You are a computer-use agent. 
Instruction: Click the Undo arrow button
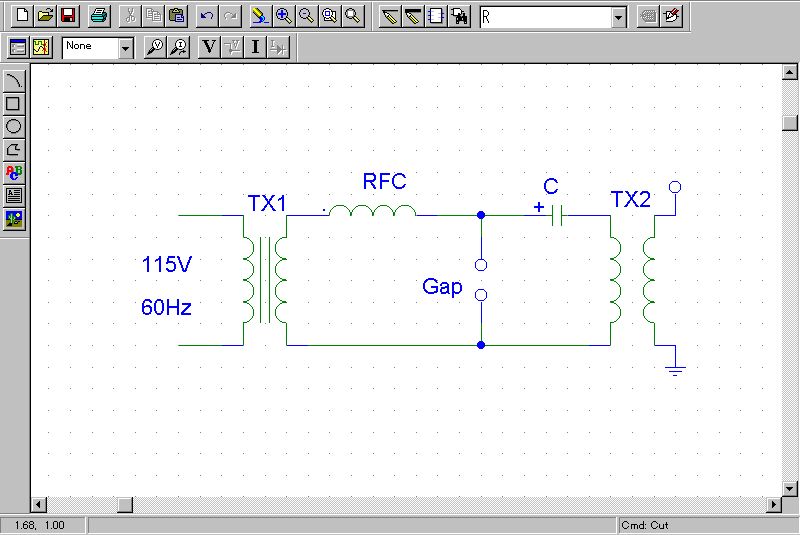pyautogui.click(x=206, y=16)
